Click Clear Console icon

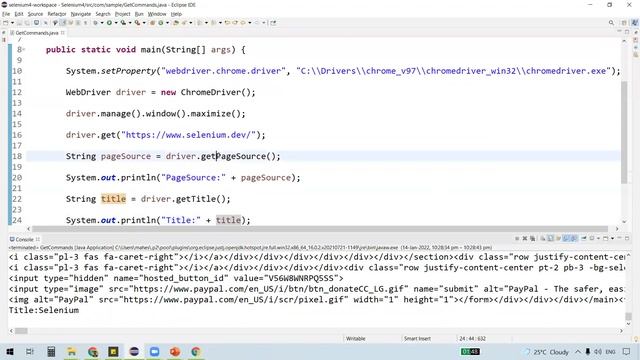(x=542, y=238)
